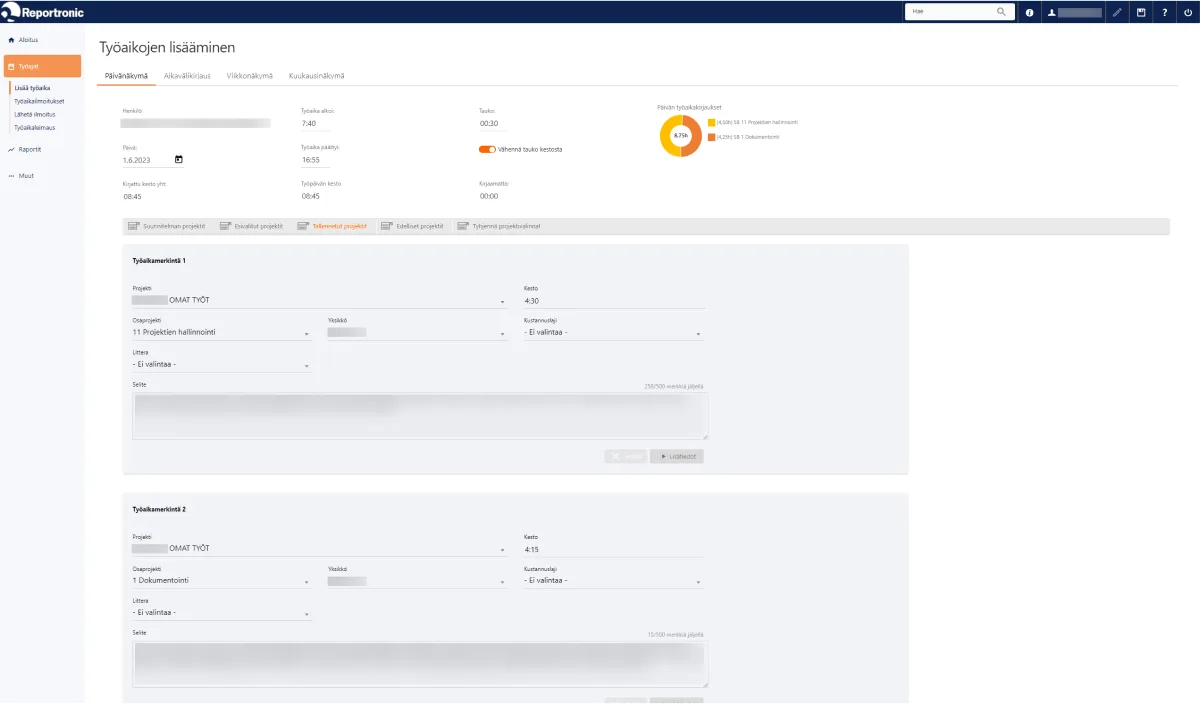This screenshot has height=704, width=1200.
Task: Click the save disk icon in header
Action: (1141, 12)
